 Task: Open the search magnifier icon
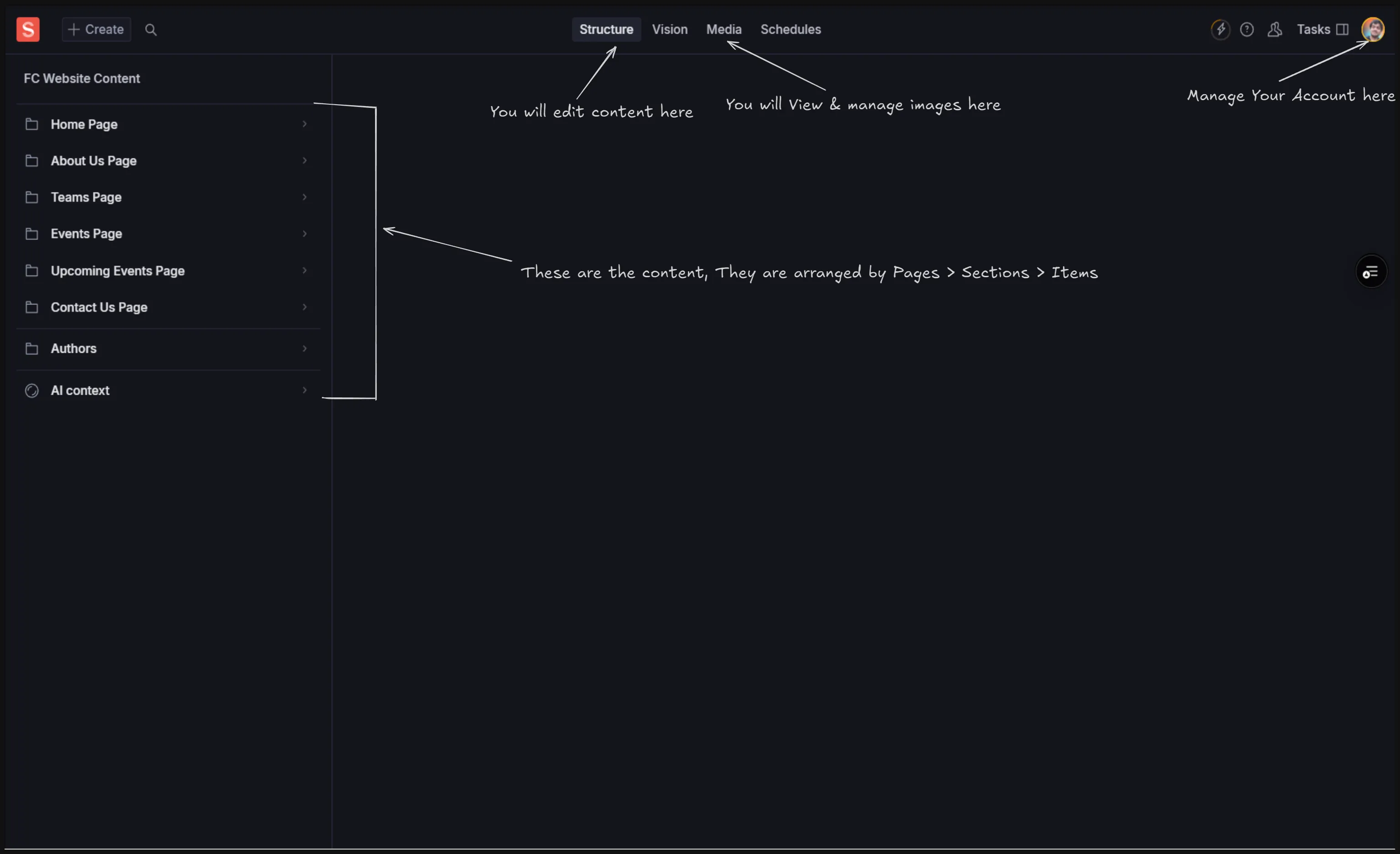click(151, 30)
